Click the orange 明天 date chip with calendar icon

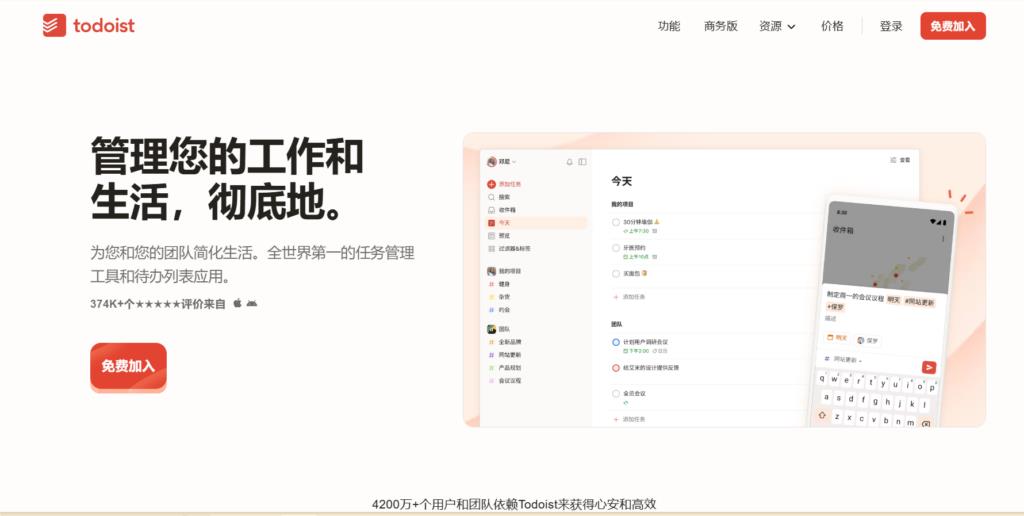[x=837, y=338]
